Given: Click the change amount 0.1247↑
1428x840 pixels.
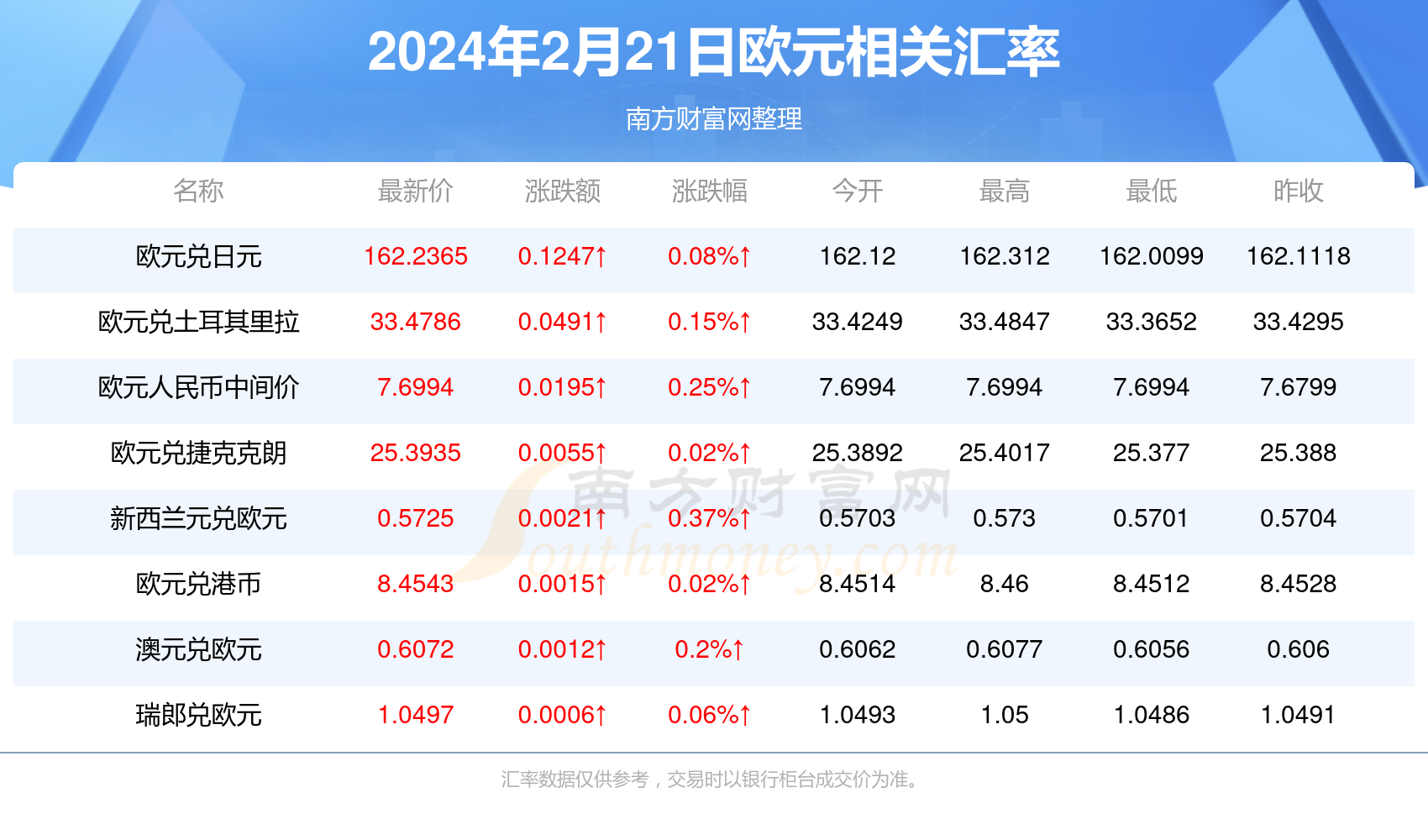Looking at the screenshot, I should pos(563,256).
